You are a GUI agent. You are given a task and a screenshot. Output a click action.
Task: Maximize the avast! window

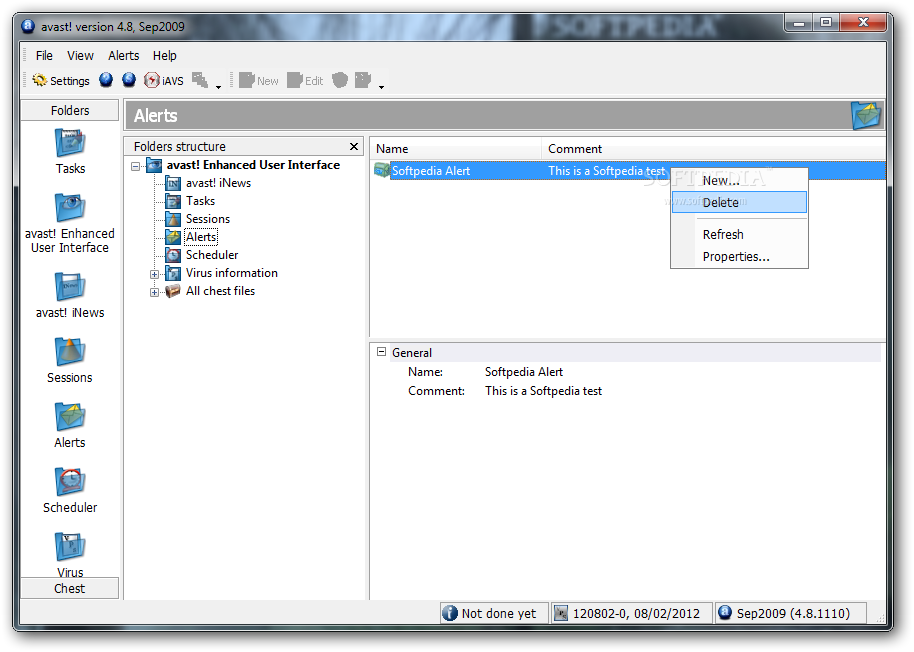(x=826, y=23)
